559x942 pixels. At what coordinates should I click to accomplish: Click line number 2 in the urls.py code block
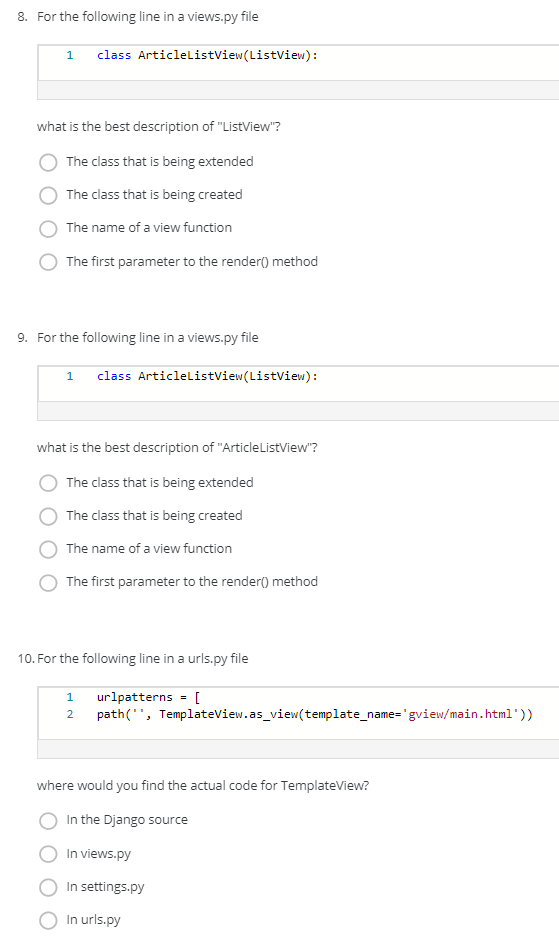(x=70, y=714)
